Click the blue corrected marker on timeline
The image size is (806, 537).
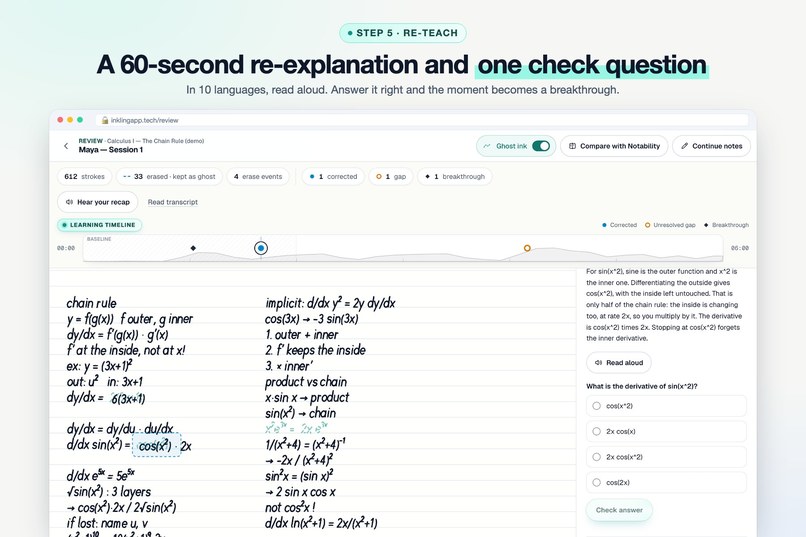coord(261,248)
